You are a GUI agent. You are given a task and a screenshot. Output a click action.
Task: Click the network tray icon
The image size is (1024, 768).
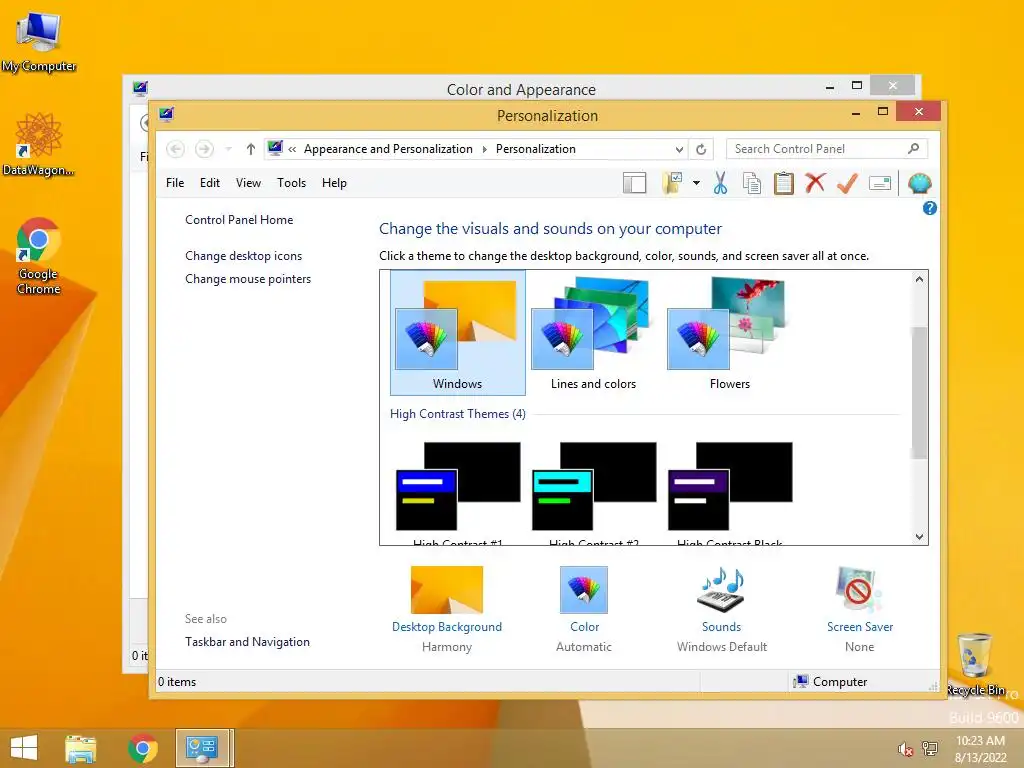pyautogui.click(x=929, y=749)
